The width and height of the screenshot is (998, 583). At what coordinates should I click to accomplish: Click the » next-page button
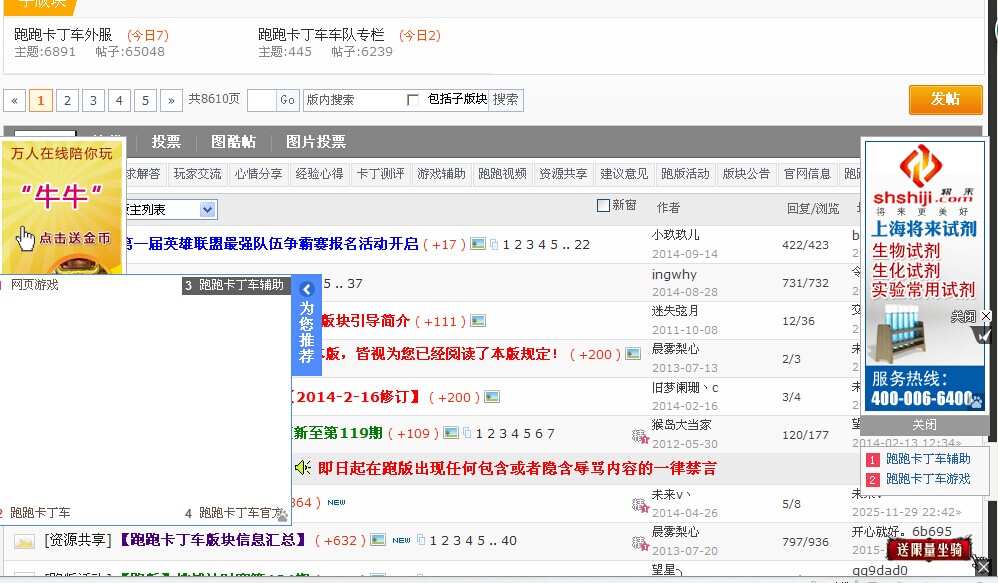click(x=171, y=100)
